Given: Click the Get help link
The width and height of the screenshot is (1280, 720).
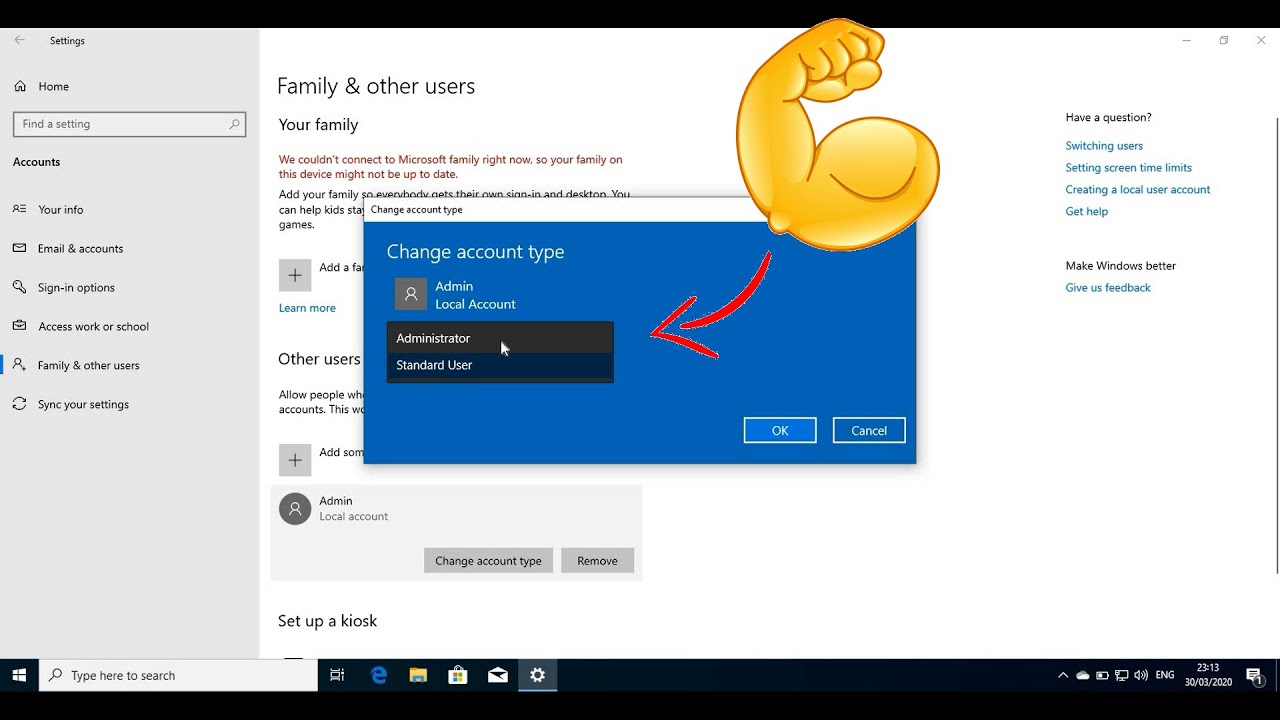Looking at the screenshot, I should [1087, 212].
